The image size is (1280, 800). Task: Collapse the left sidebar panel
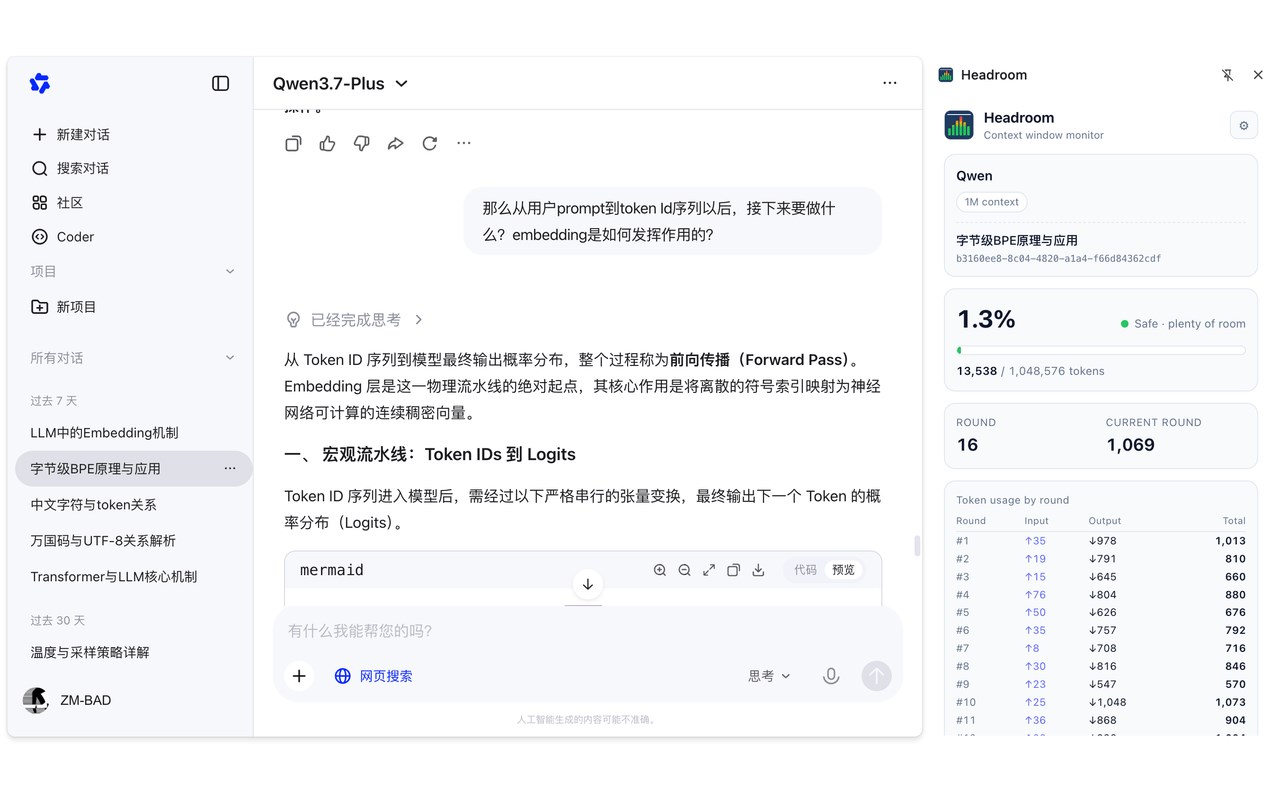[221, 84]
